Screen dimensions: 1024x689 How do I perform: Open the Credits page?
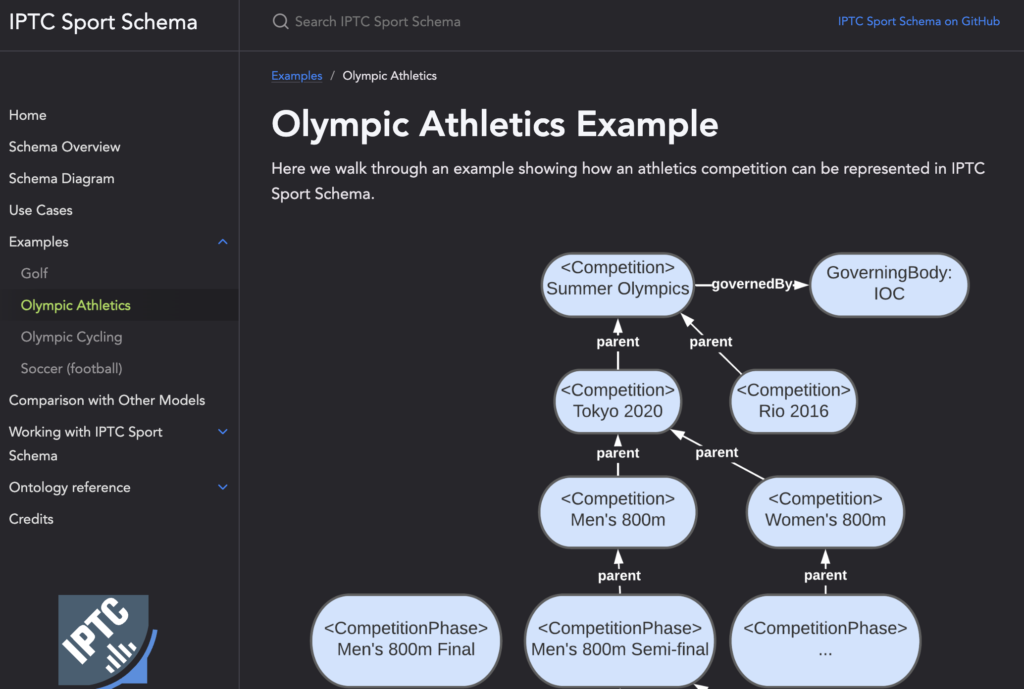click(x=31, y=519)
